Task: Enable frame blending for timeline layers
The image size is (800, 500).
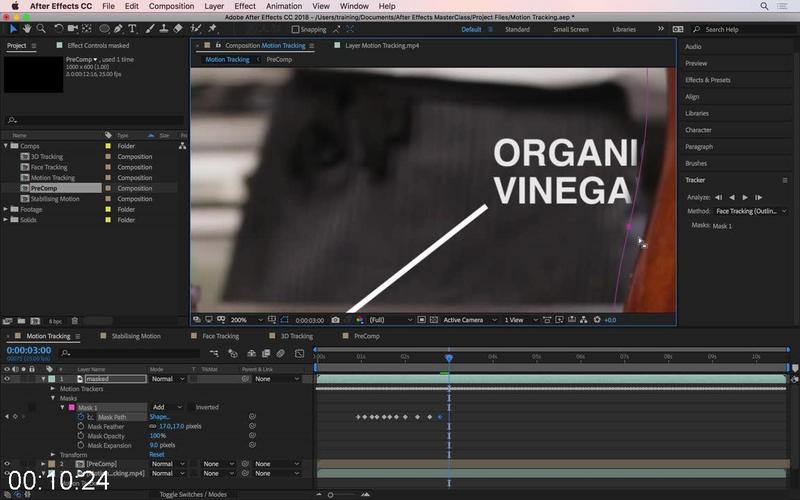Action: pyautogui.click(x=266, y=353)
